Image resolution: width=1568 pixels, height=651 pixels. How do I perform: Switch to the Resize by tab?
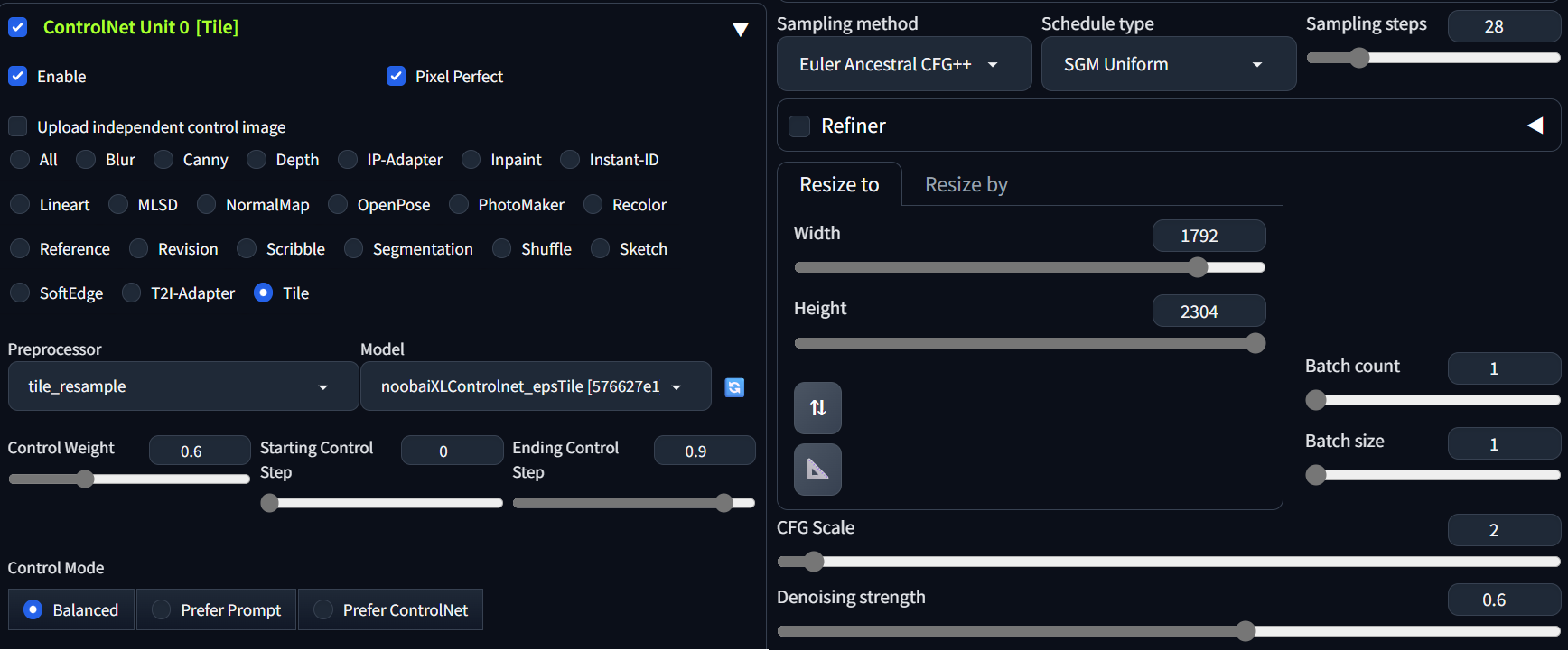coord(966,184)
